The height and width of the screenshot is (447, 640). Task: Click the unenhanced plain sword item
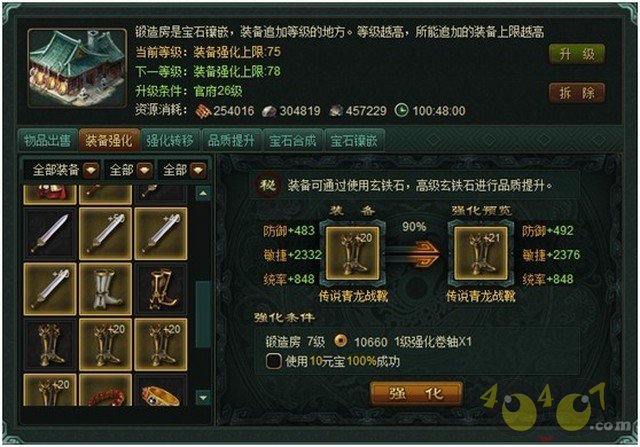(50, 234)
